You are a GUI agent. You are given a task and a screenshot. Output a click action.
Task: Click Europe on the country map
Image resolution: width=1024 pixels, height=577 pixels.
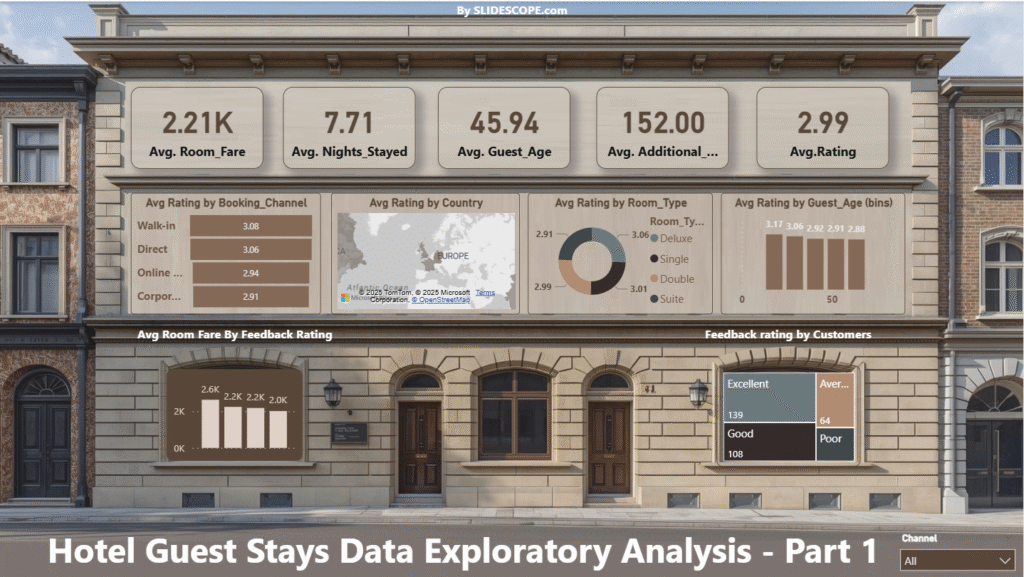click(x=449, y=256)
